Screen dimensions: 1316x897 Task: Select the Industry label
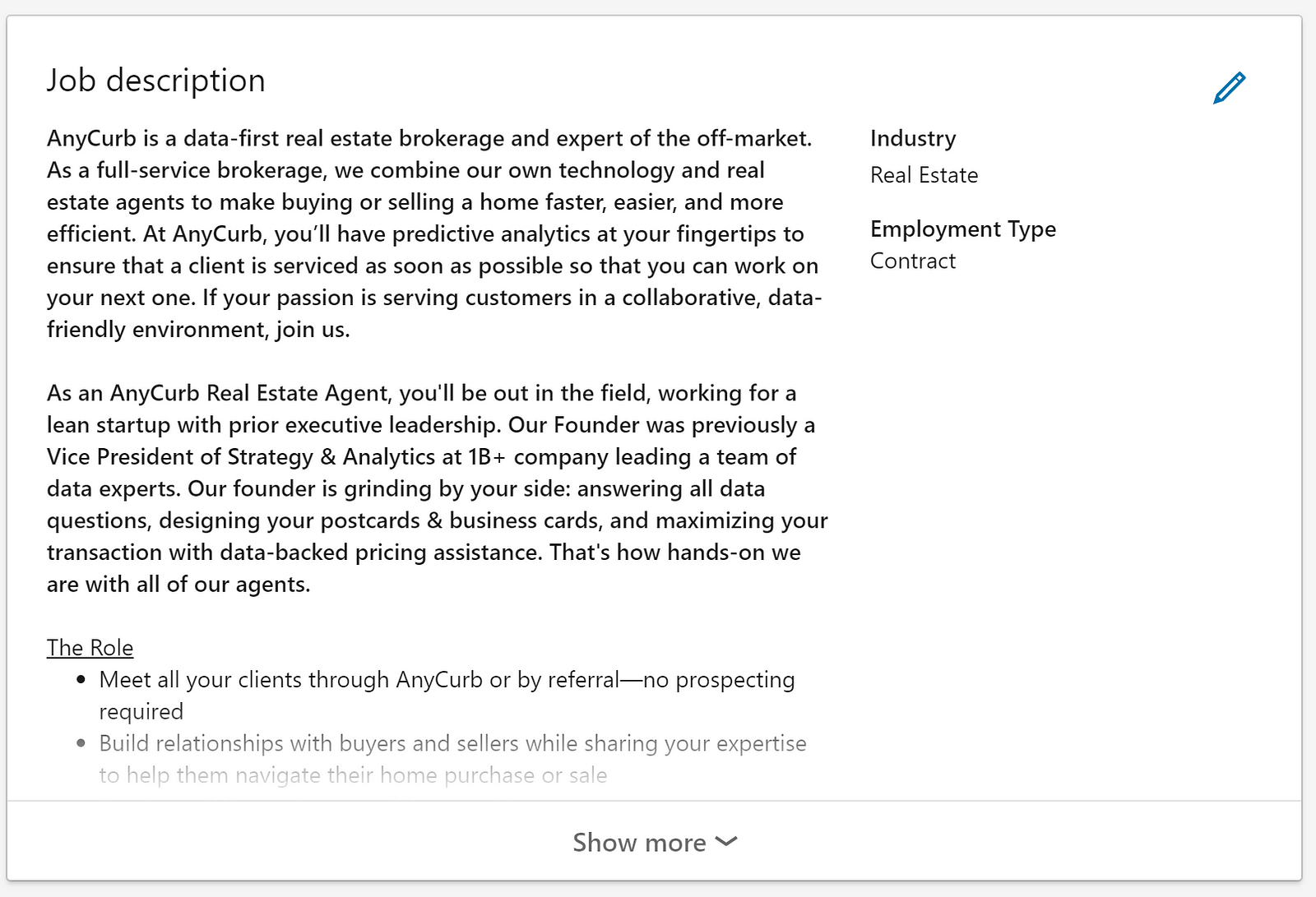[913, 138]
